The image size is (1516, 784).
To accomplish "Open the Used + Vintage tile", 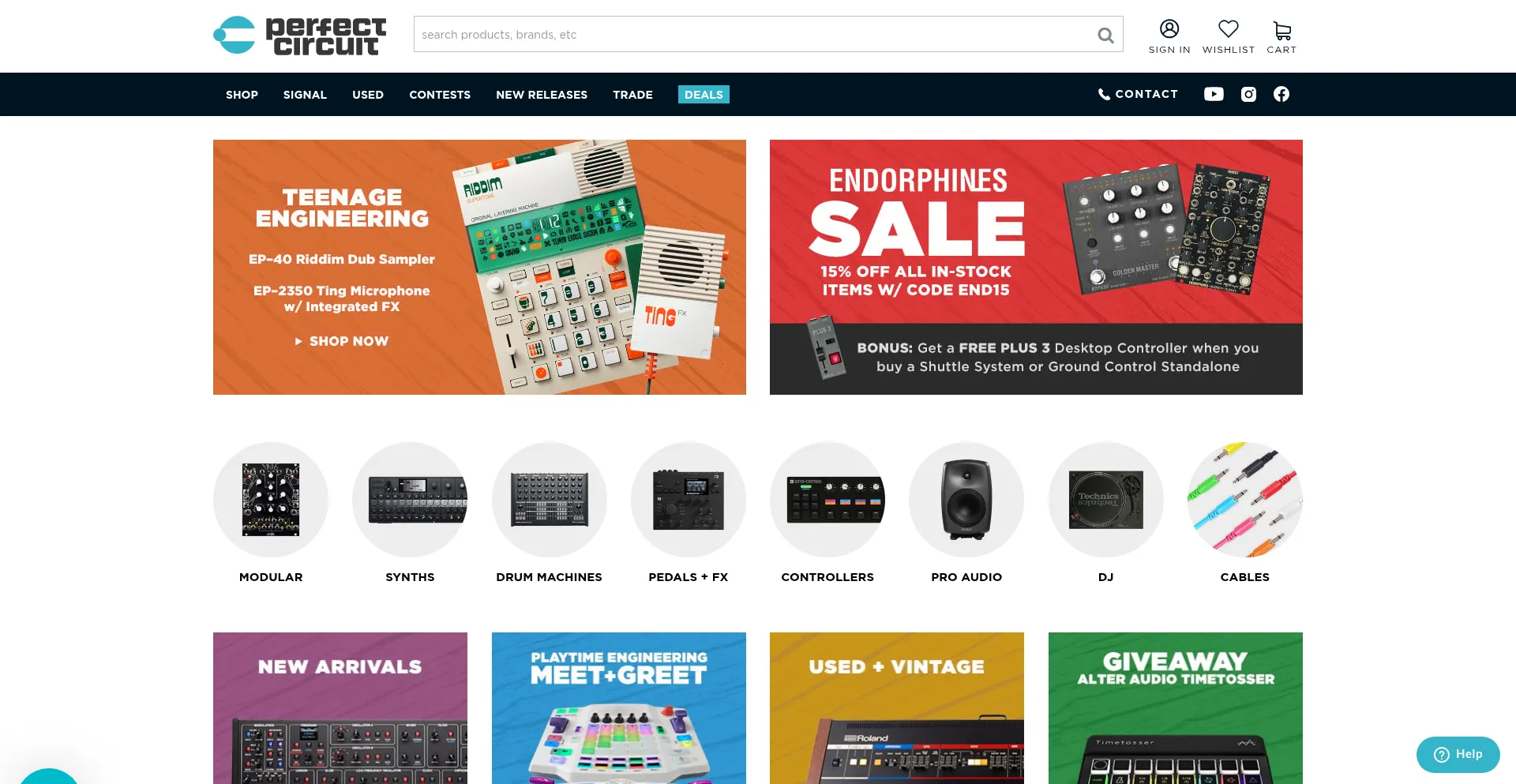I will pyautogui.click(x=897, y=708).
